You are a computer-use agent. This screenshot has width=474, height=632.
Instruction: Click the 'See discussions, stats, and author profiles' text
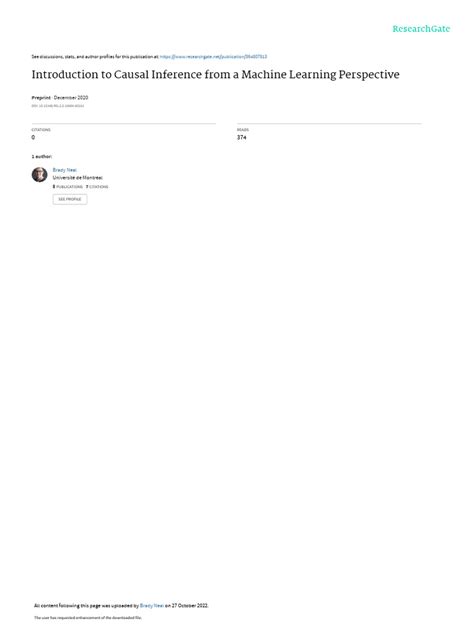(95, 57)
